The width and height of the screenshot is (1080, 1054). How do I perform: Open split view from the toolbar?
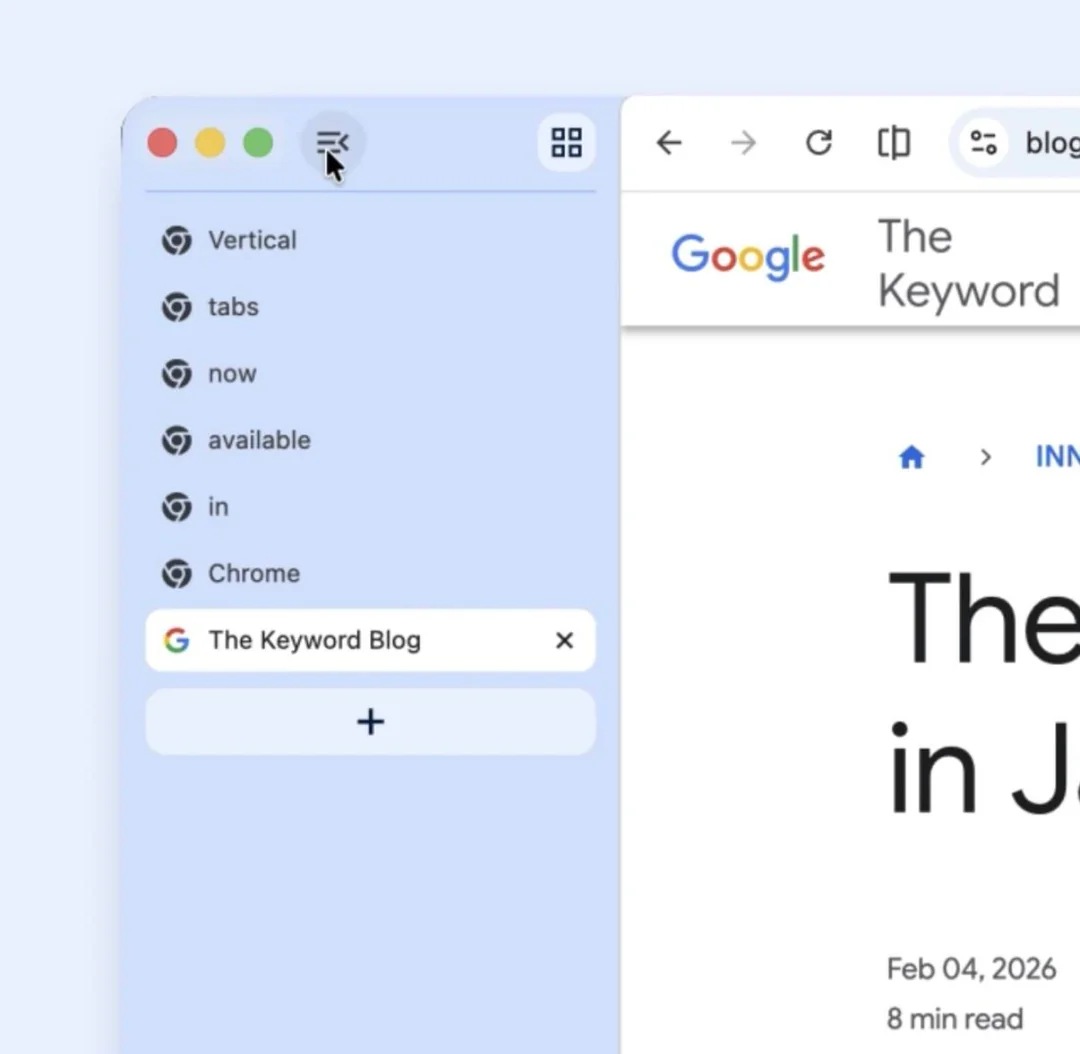893,143
